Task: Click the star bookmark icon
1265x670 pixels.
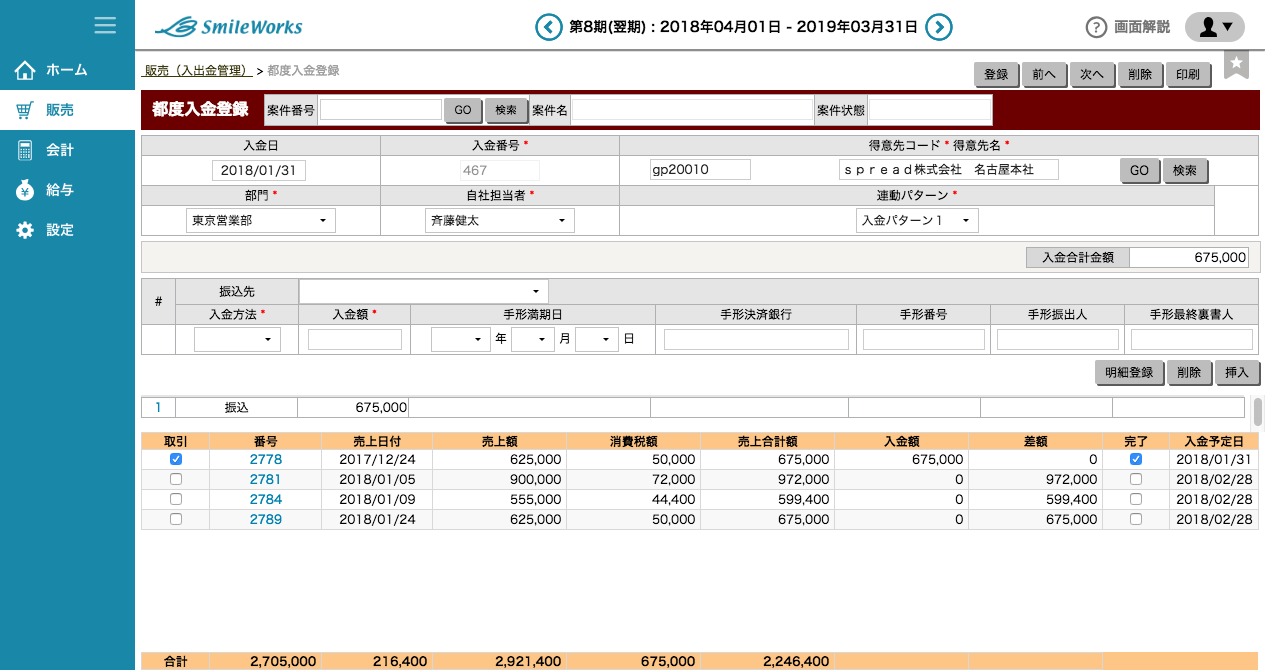Action: (1237, 64)
